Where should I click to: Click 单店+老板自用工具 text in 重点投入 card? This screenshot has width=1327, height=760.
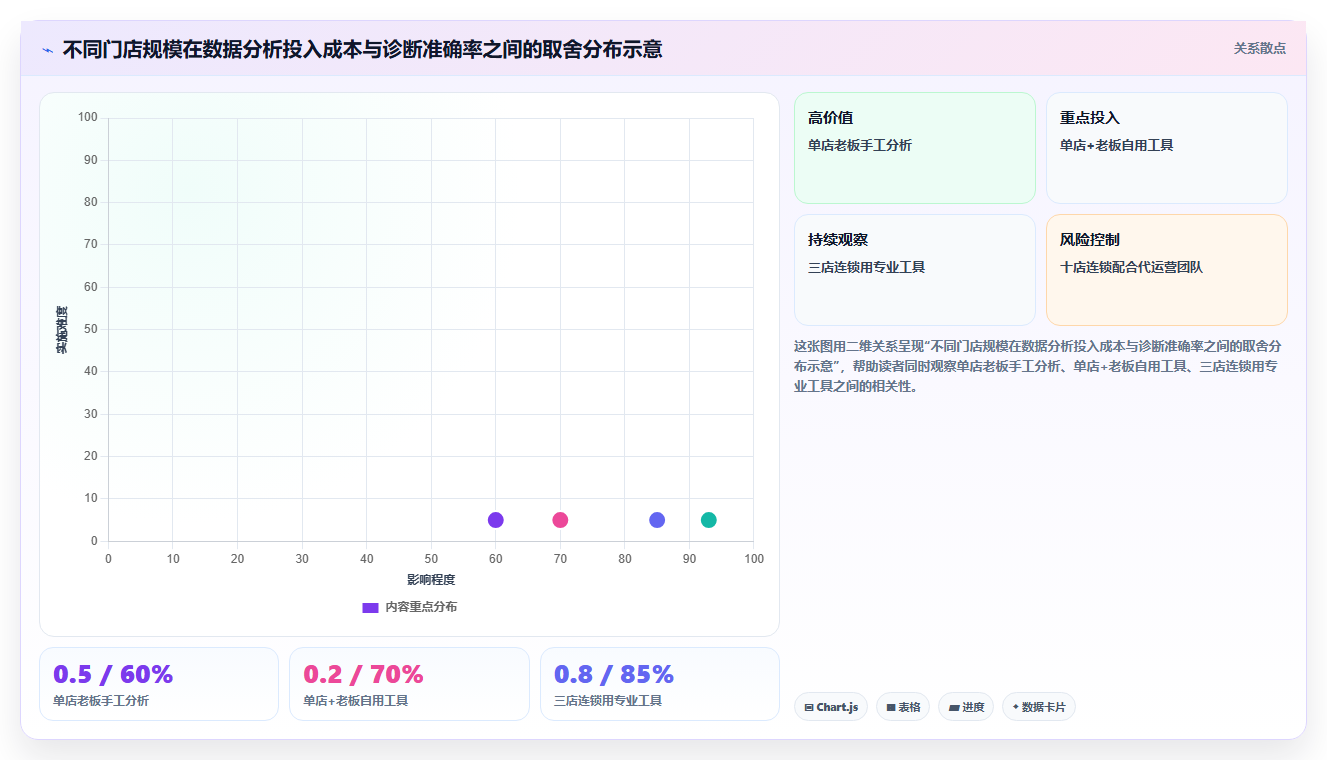click(1117, 146)
